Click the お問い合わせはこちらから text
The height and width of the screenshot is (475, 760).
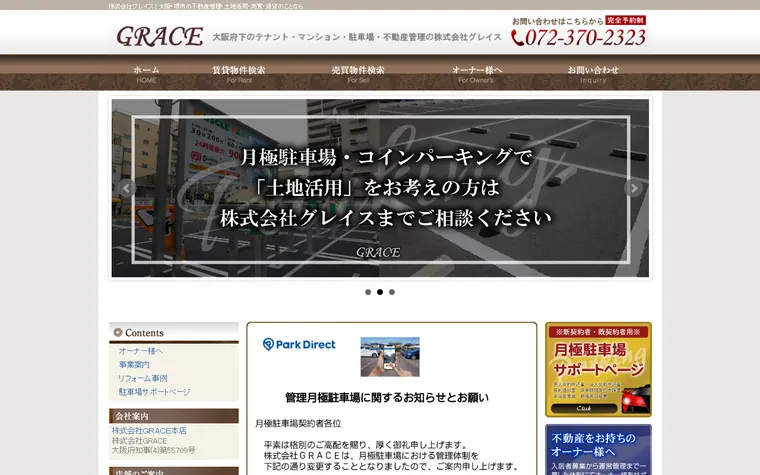(x=558, y=21)
